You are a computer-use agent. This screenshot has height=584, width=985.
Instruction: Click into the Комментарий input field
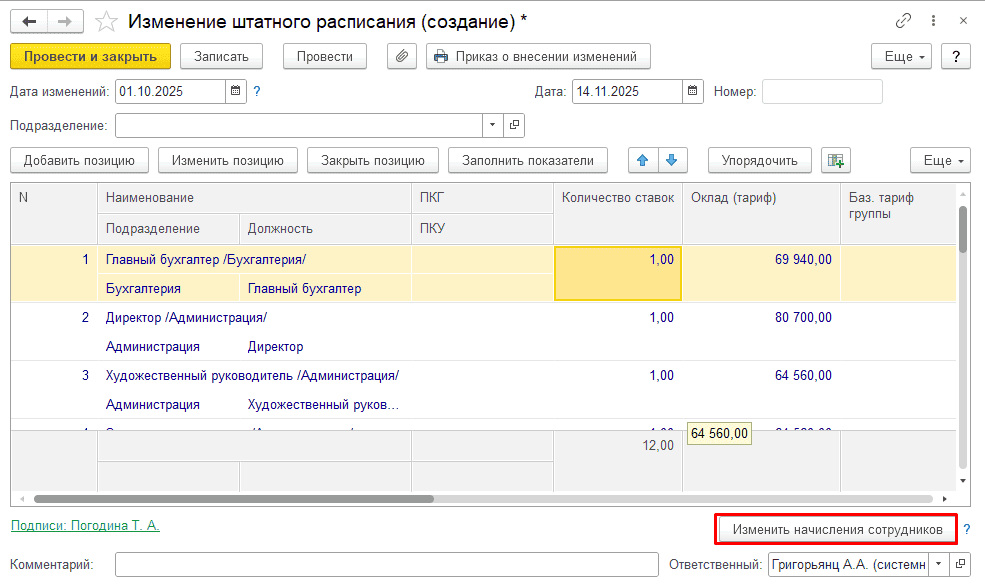(x=387, y=564)
